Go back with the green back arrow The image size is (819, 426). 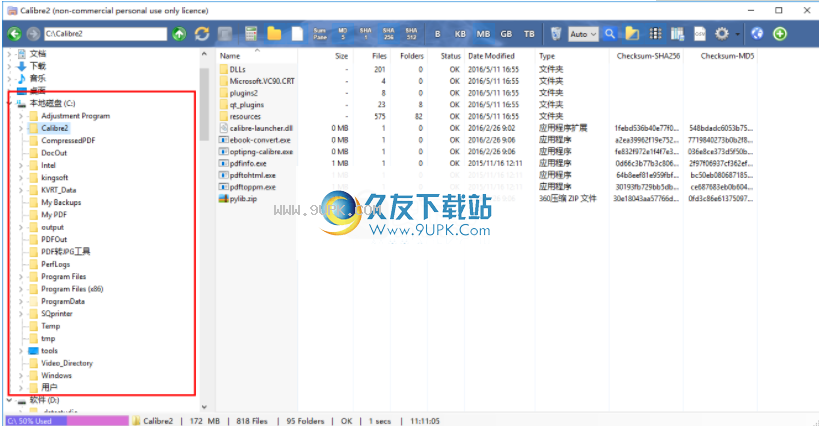(15, 34)
